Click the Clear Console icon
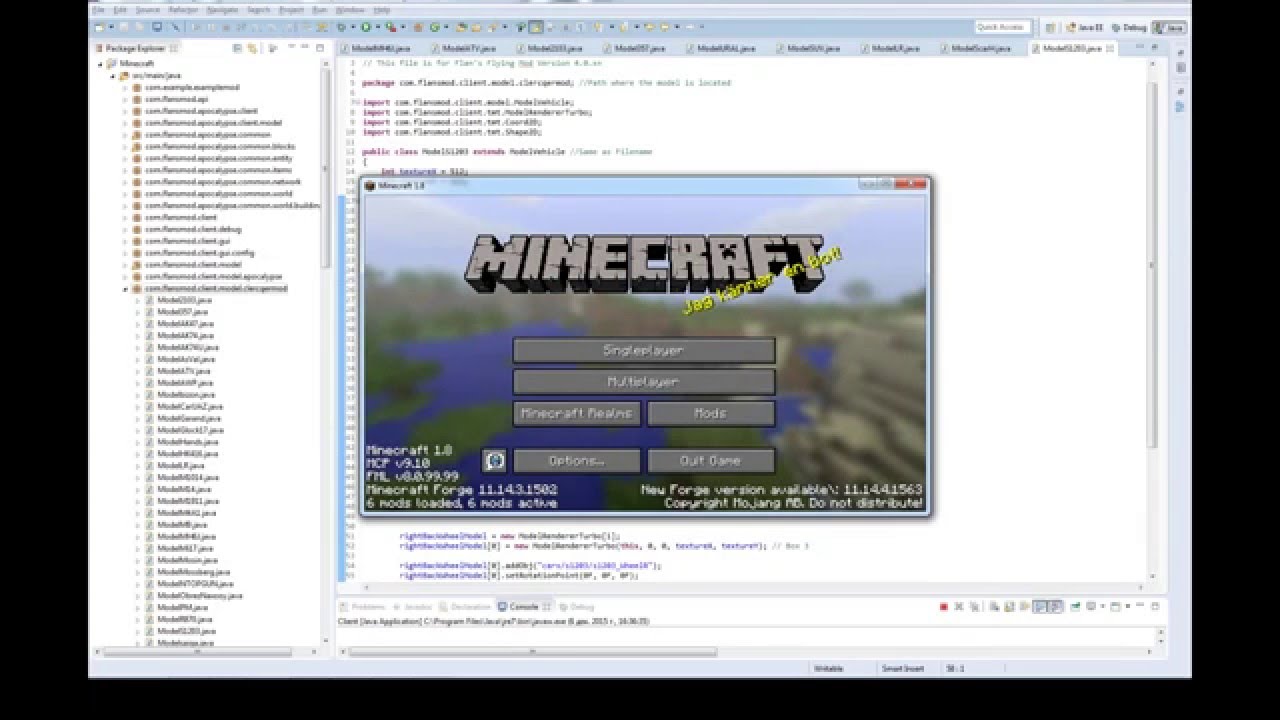Screen dimensions: 1280x720 point(995,606)
